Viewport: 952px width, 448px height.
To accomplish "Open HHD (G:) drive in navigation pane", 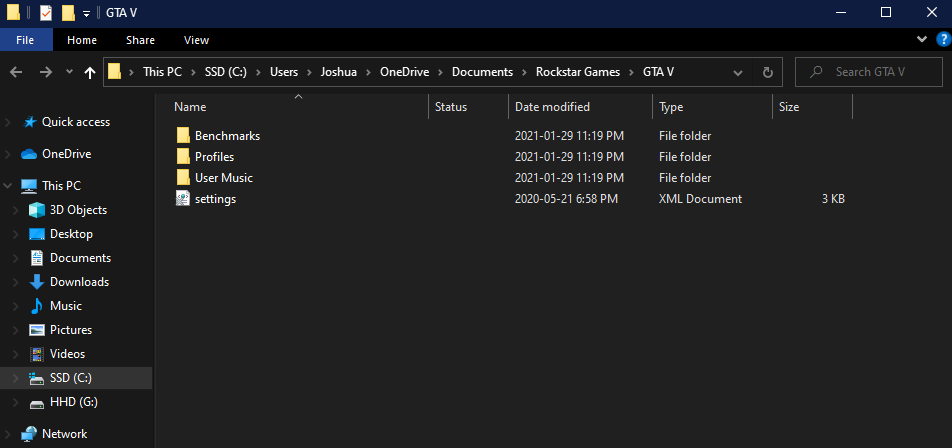I will pos(73,402).
